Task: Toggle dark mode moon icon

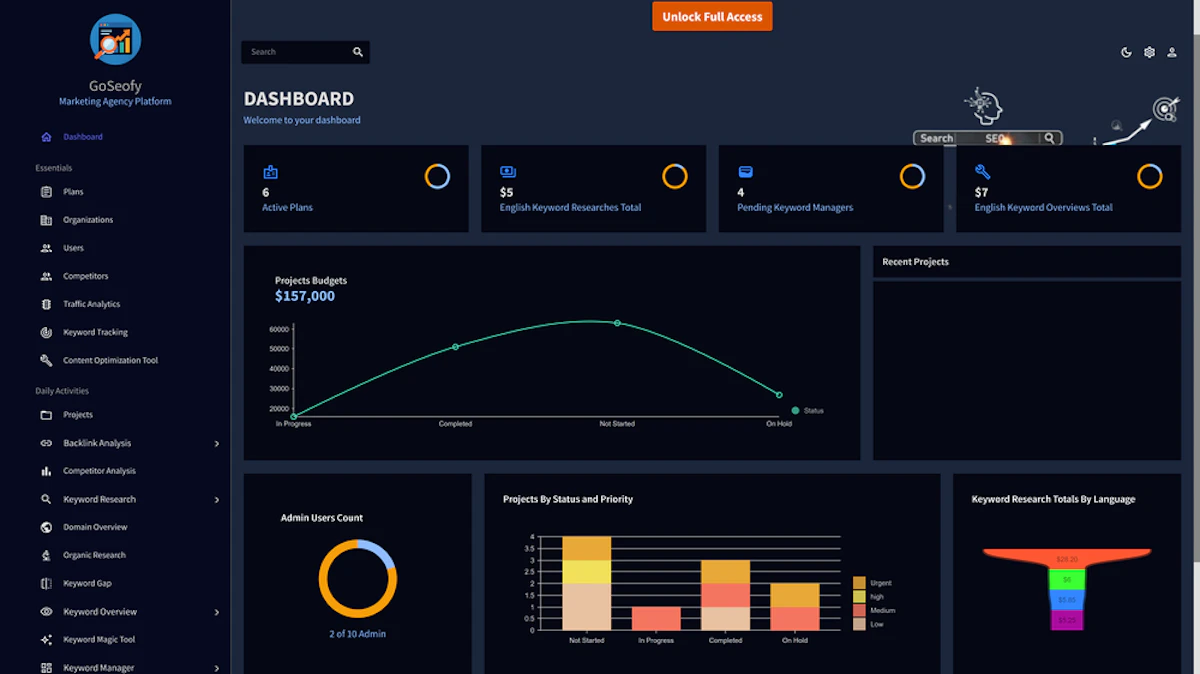Action: point(1126,52)
